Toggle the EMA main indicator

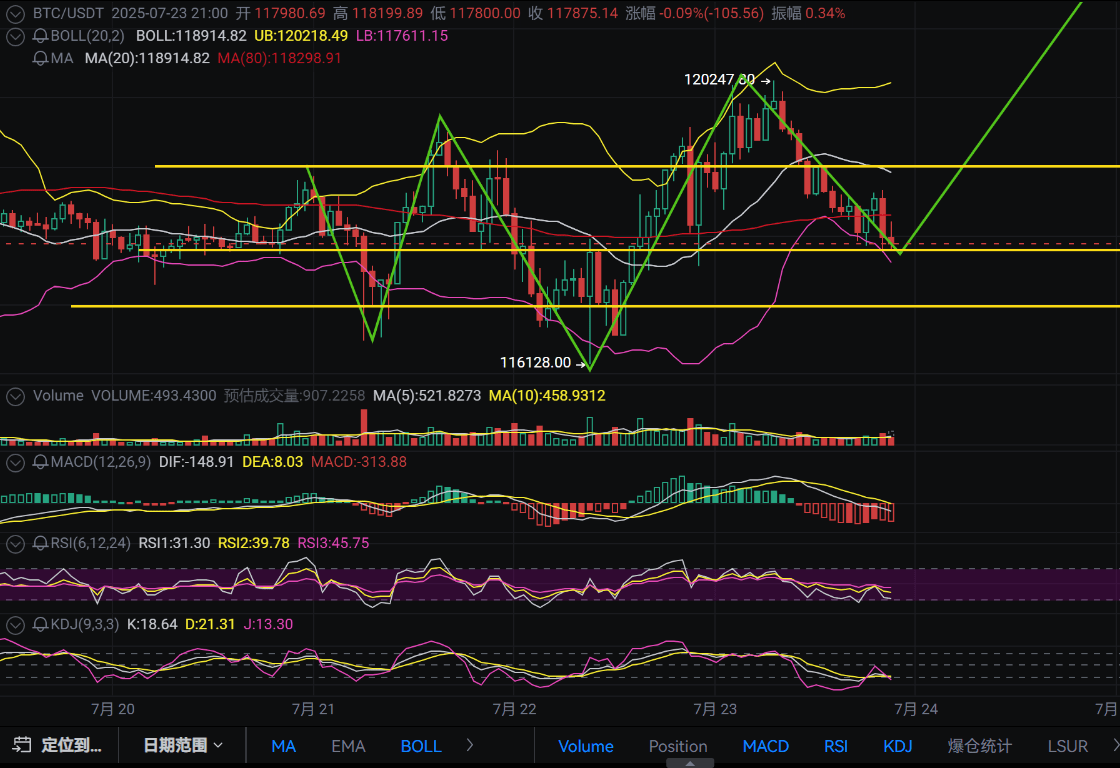349,746
